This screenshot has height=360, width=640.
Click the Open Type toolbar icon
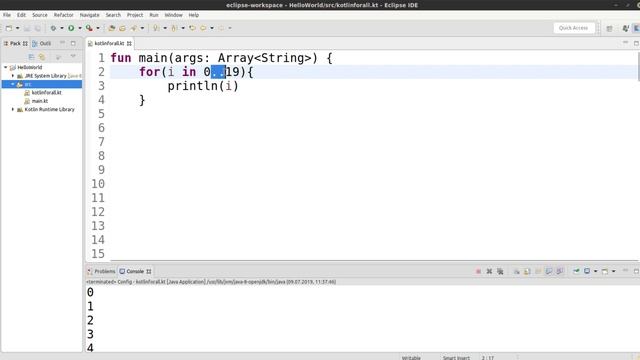pyautogui.click(x=111, y=28)
